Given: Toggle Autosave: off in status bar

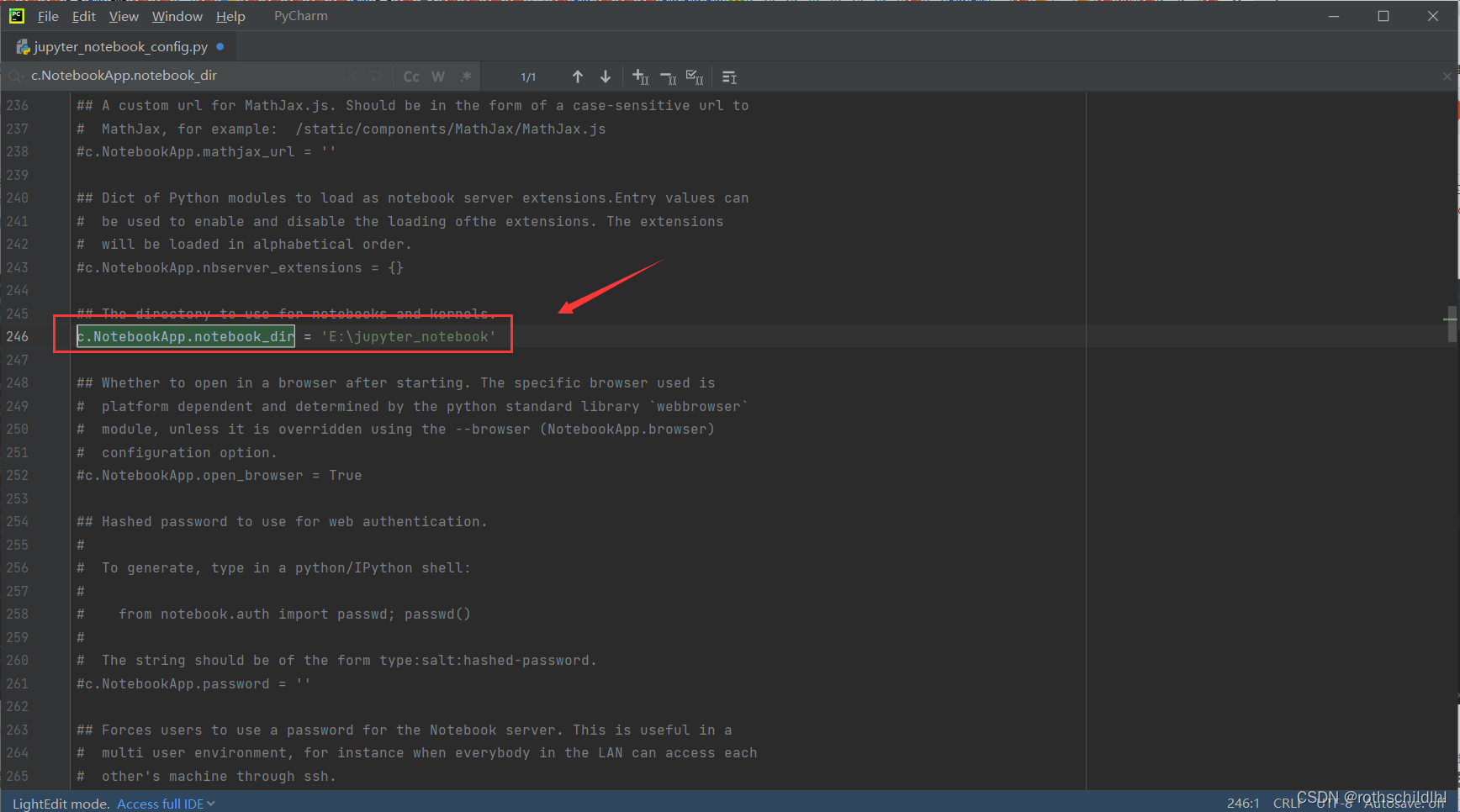Looking at the screenshot, I should tap(1404, 804).
